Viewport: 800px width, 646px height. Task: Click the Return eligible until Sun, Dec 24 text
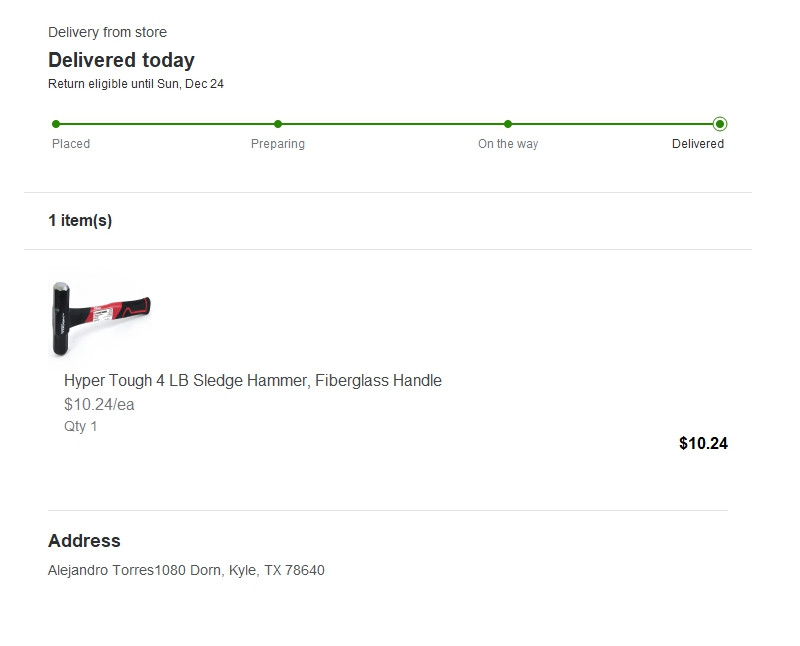point(136,84)
